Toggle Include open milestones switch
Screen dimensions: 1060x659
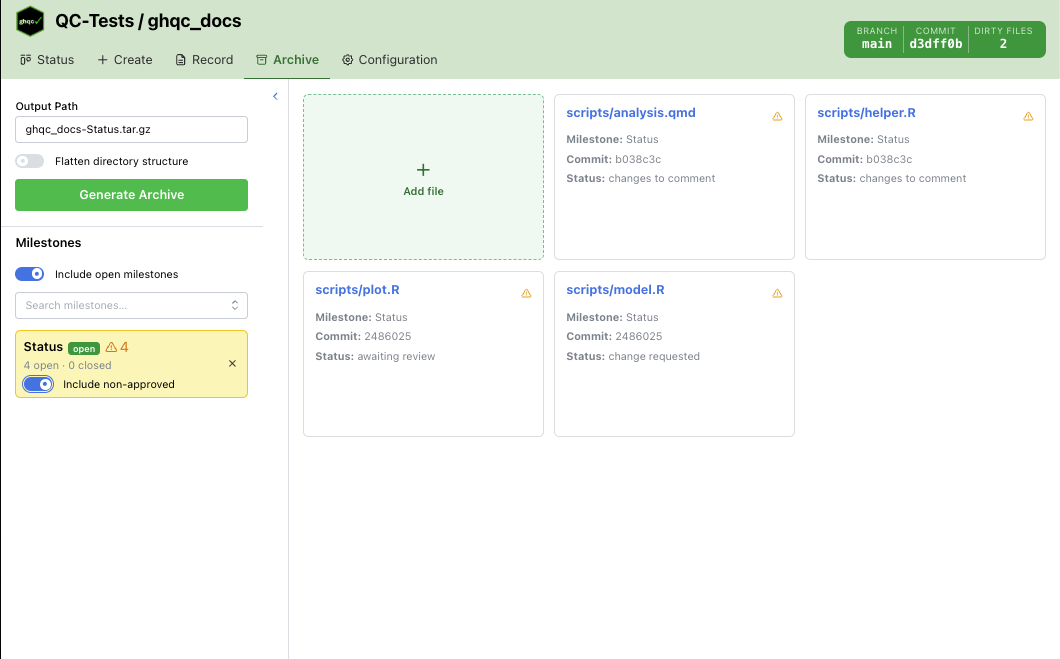(x=30, y=274)
